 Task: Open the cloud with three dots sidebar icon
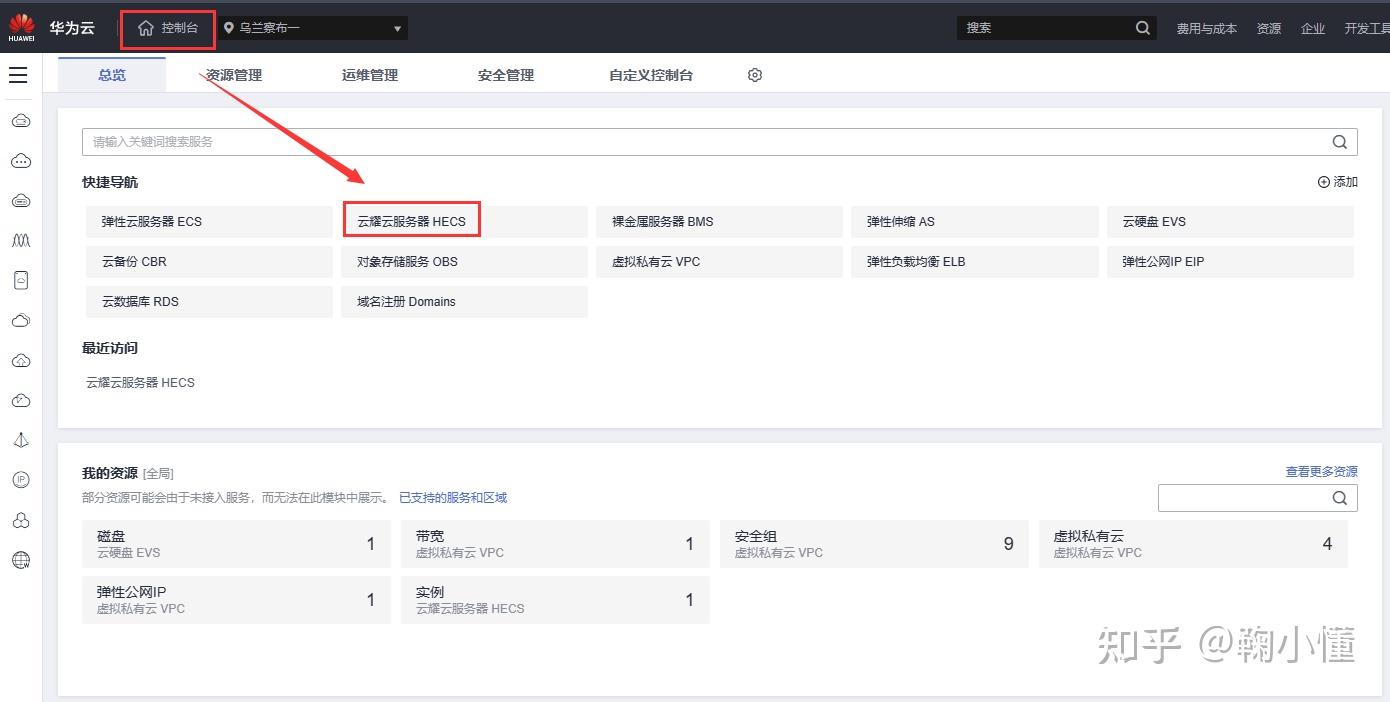coord(21,161)
